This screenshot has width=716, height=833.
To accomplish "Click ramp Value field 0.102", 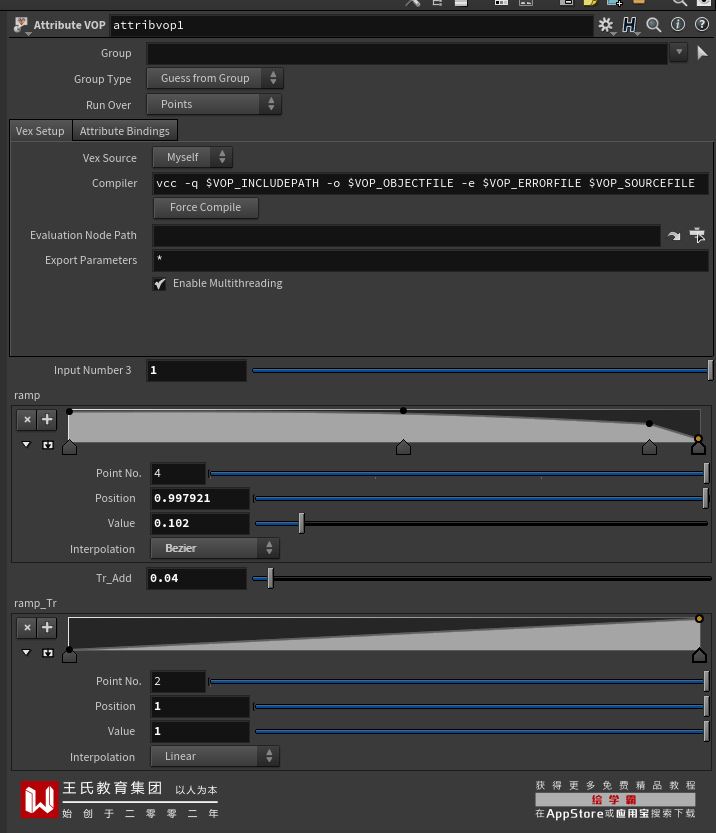I will point(200,523).
